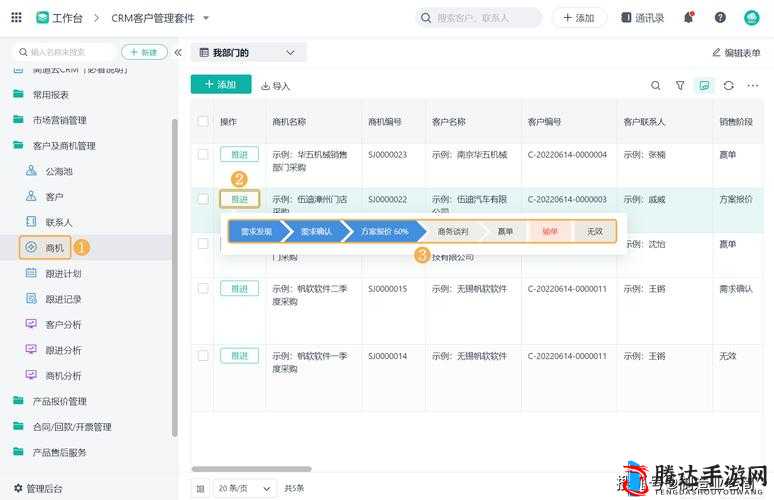Image resolution: width=774 pixels, height=500 pixels.
Task: Click 编辑表单 edit form link
Action: pos(736,52)
